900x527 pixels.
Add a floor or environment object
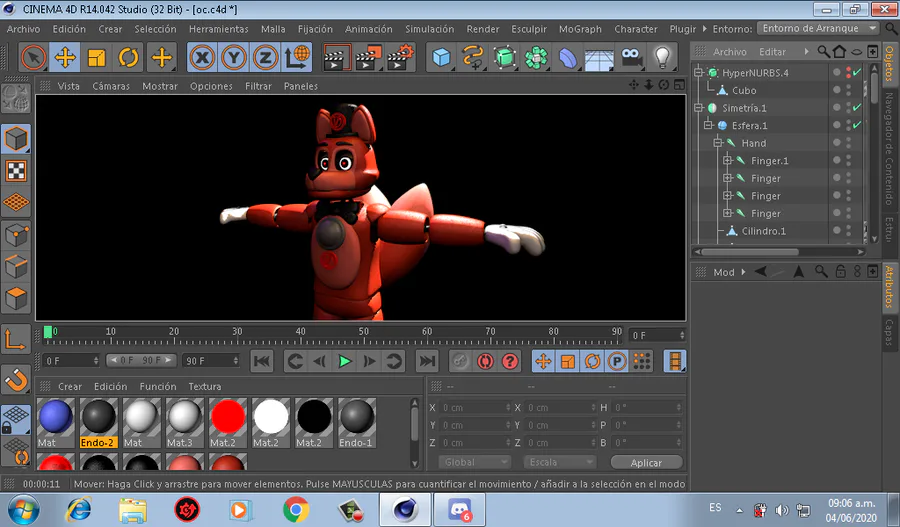[599, 57]
